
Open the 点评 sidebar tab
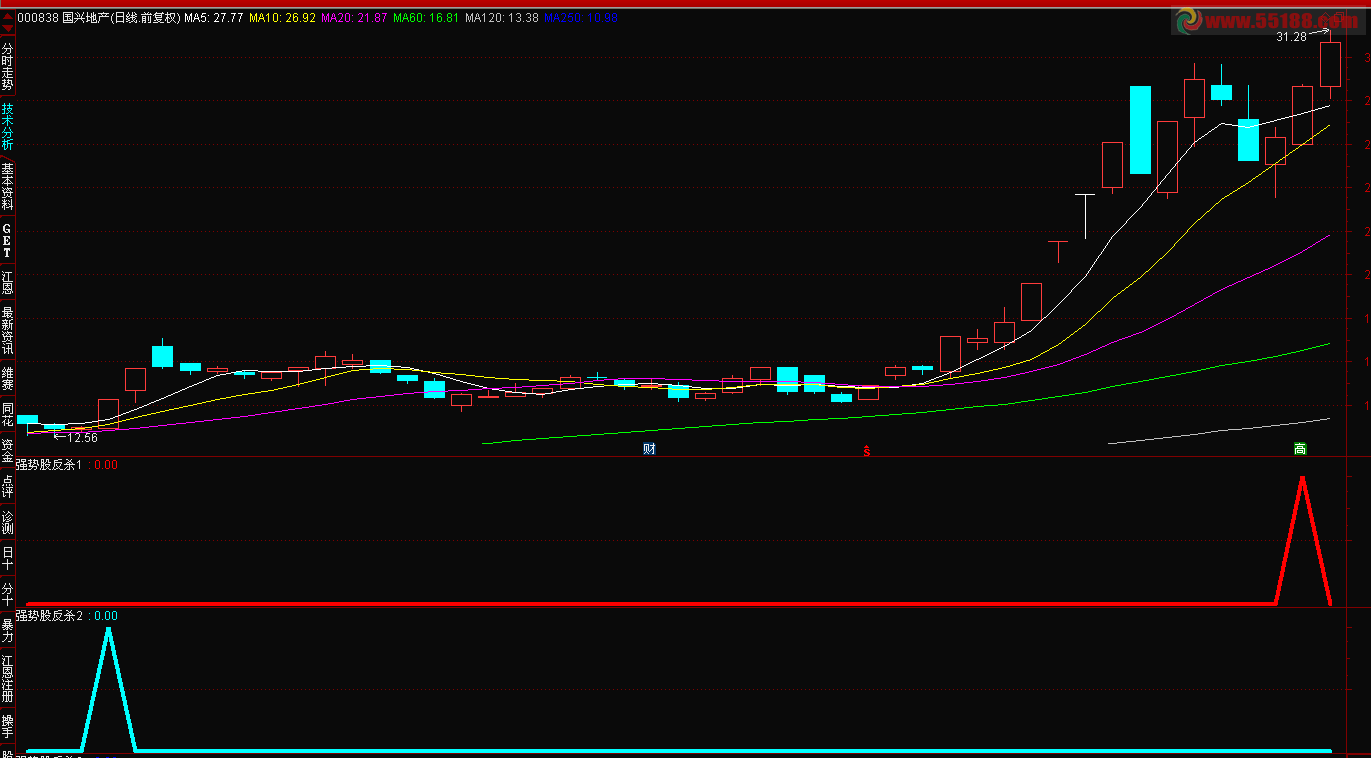click(x=7, y=487)
